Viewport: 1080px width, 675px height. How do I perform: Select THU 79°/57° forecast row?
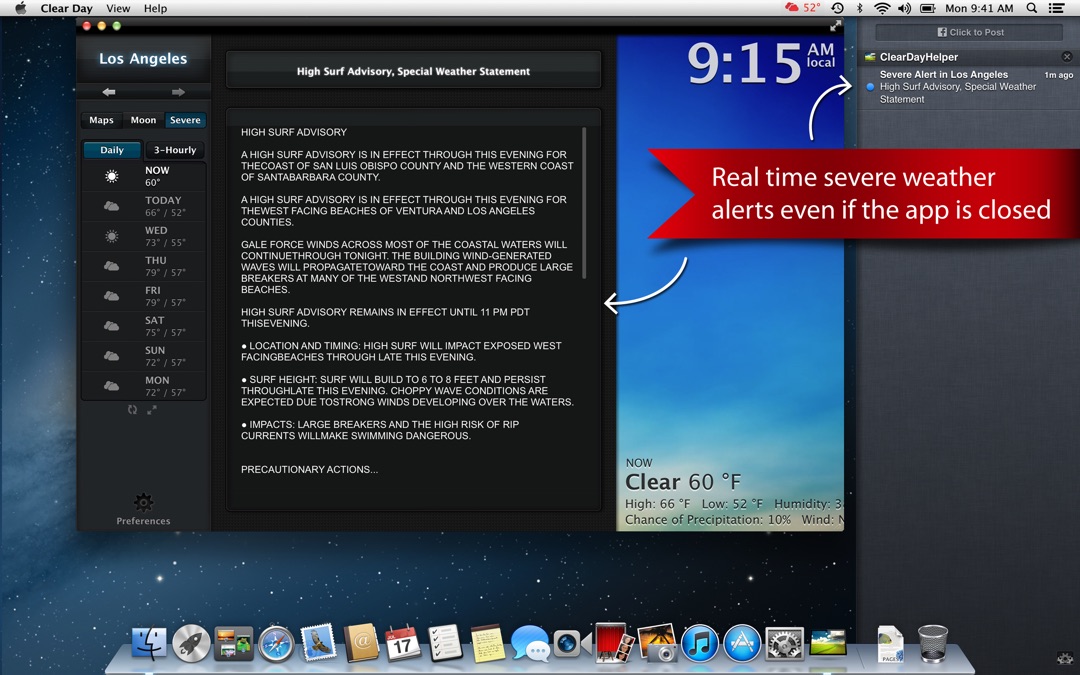pos(143,266)
